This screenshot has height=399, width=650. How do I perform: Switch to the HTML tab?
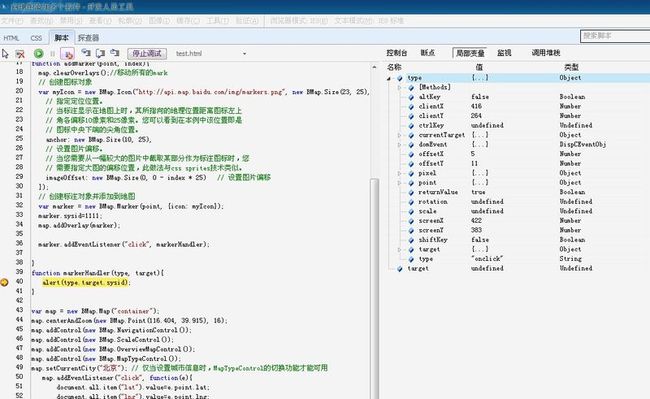click(x=11, y=38)
